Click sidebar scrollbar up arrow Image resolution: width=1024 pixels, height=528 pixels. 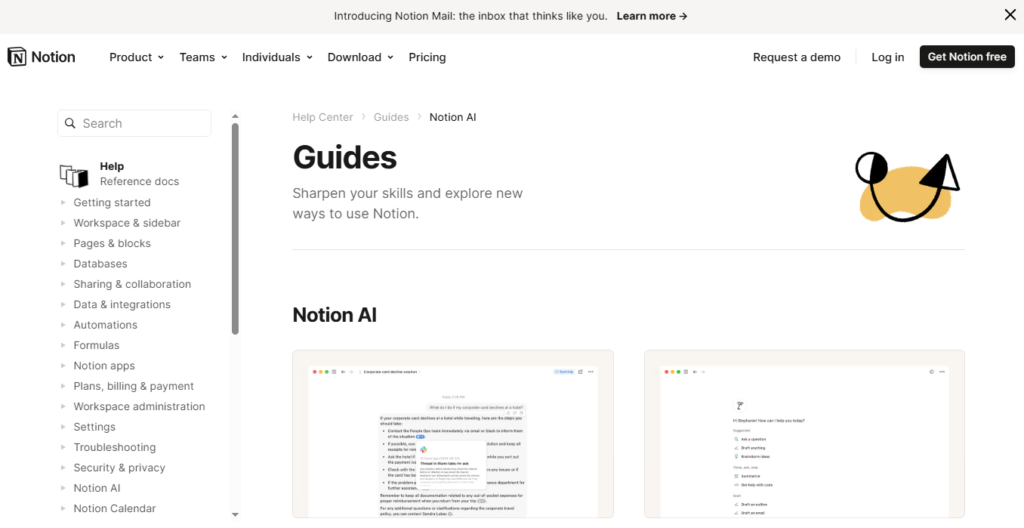(235, 116)
